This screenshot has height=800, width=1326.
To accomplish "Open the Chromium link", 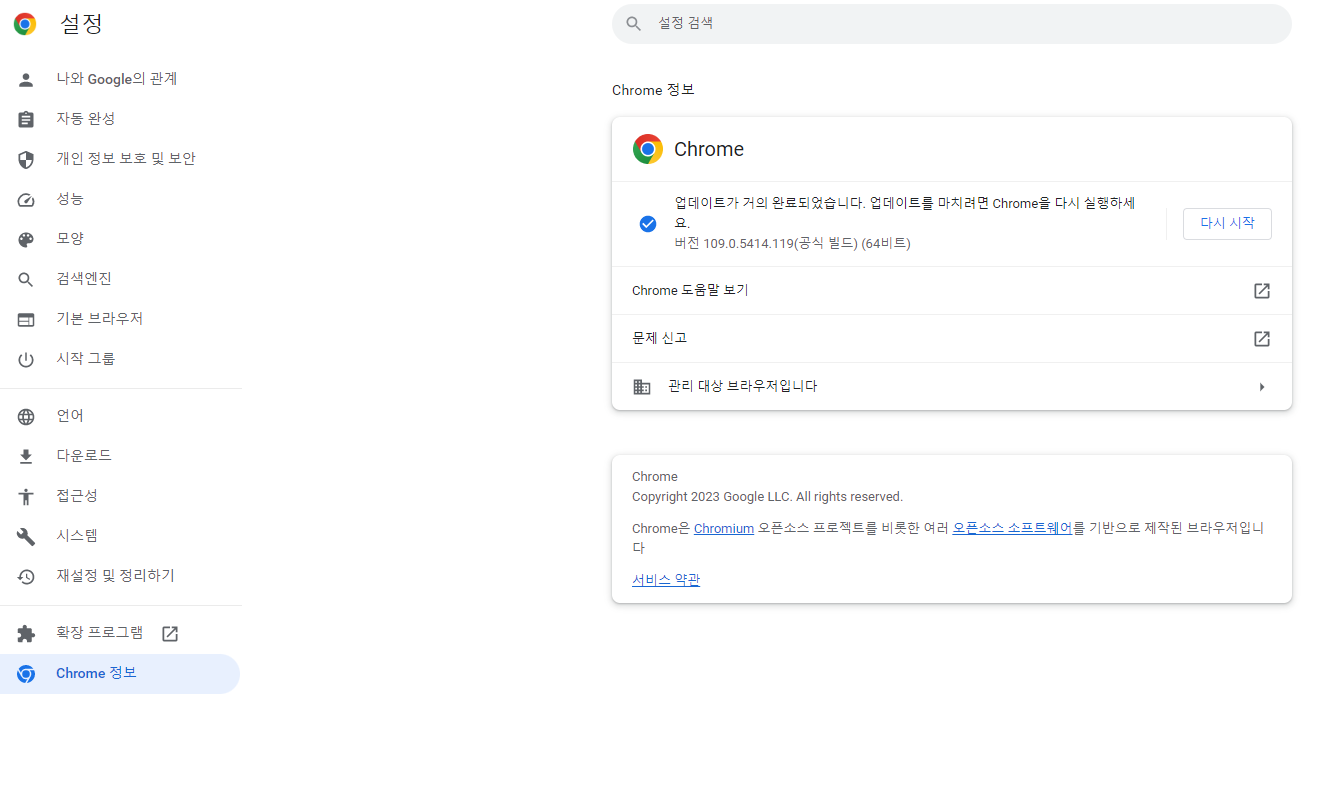I will tap(724, 529).
